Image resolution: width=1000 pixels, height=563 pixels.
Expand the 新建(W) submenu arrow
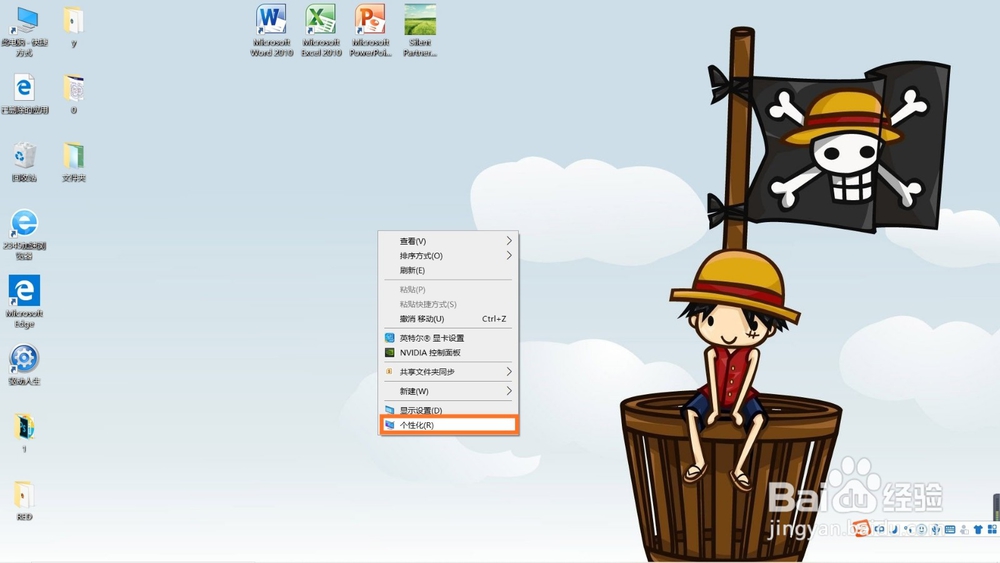pos(509,391)
